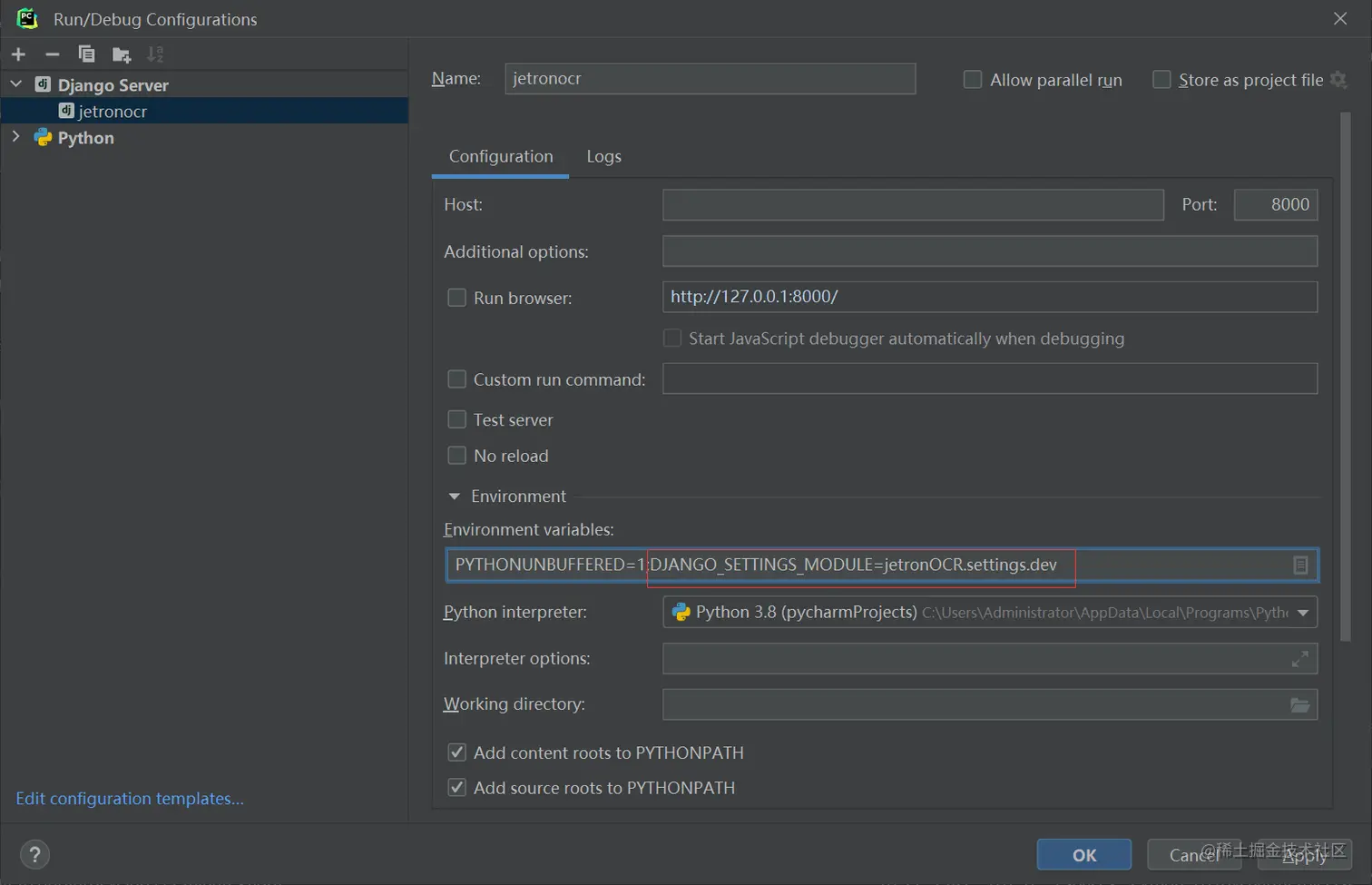Expand the Interpreter options field
Image resolution: width=1372 pixels, height=885 pixels.
point(1300,659)
